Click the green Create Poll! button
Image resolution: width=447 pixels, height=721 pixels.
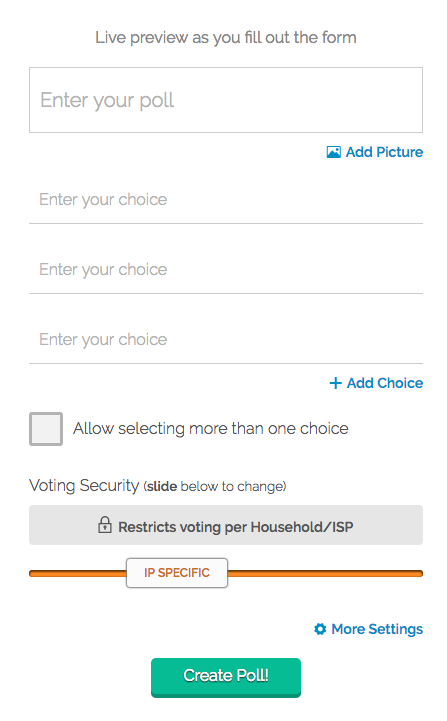coord(226,677)
